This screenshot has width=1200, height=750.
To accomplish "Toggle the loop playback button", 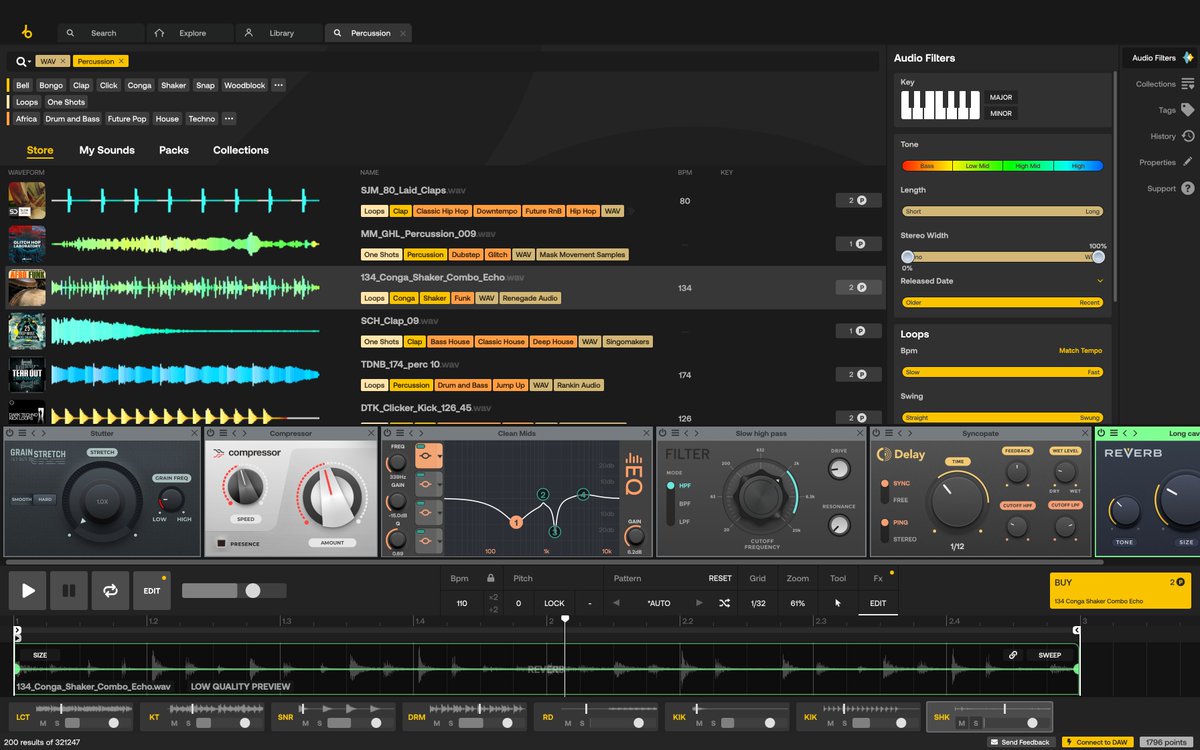I will point(110,591).
